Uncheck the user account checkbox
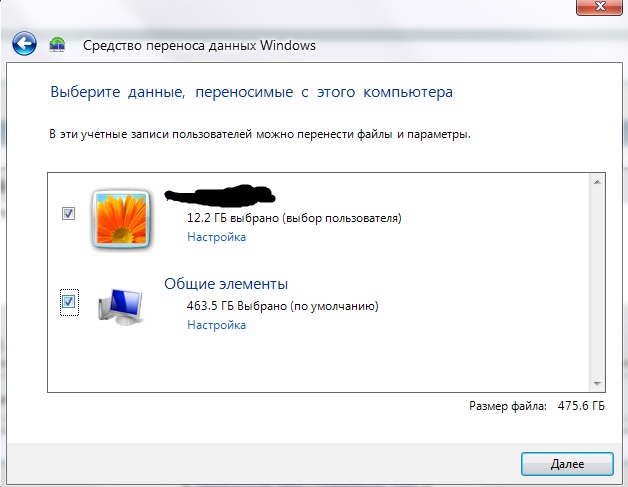Screen dimensions: 628x487 point(68,213)
